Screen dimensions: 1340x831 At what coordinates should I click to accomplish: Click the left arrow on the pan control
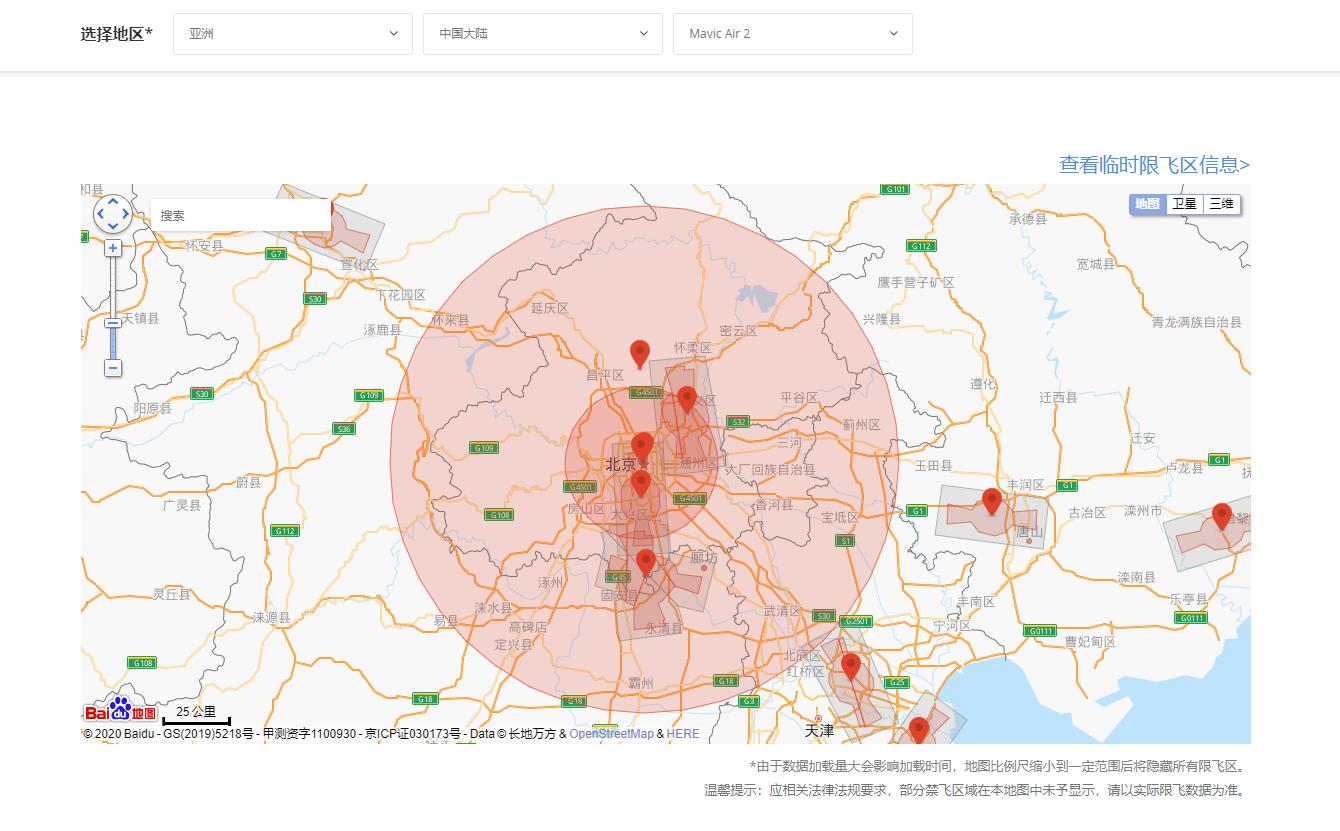99,213
